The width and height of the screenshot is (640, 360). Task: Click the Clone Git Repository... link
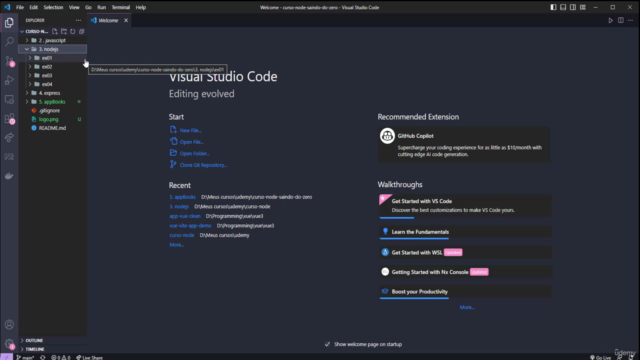pos(203,165)
